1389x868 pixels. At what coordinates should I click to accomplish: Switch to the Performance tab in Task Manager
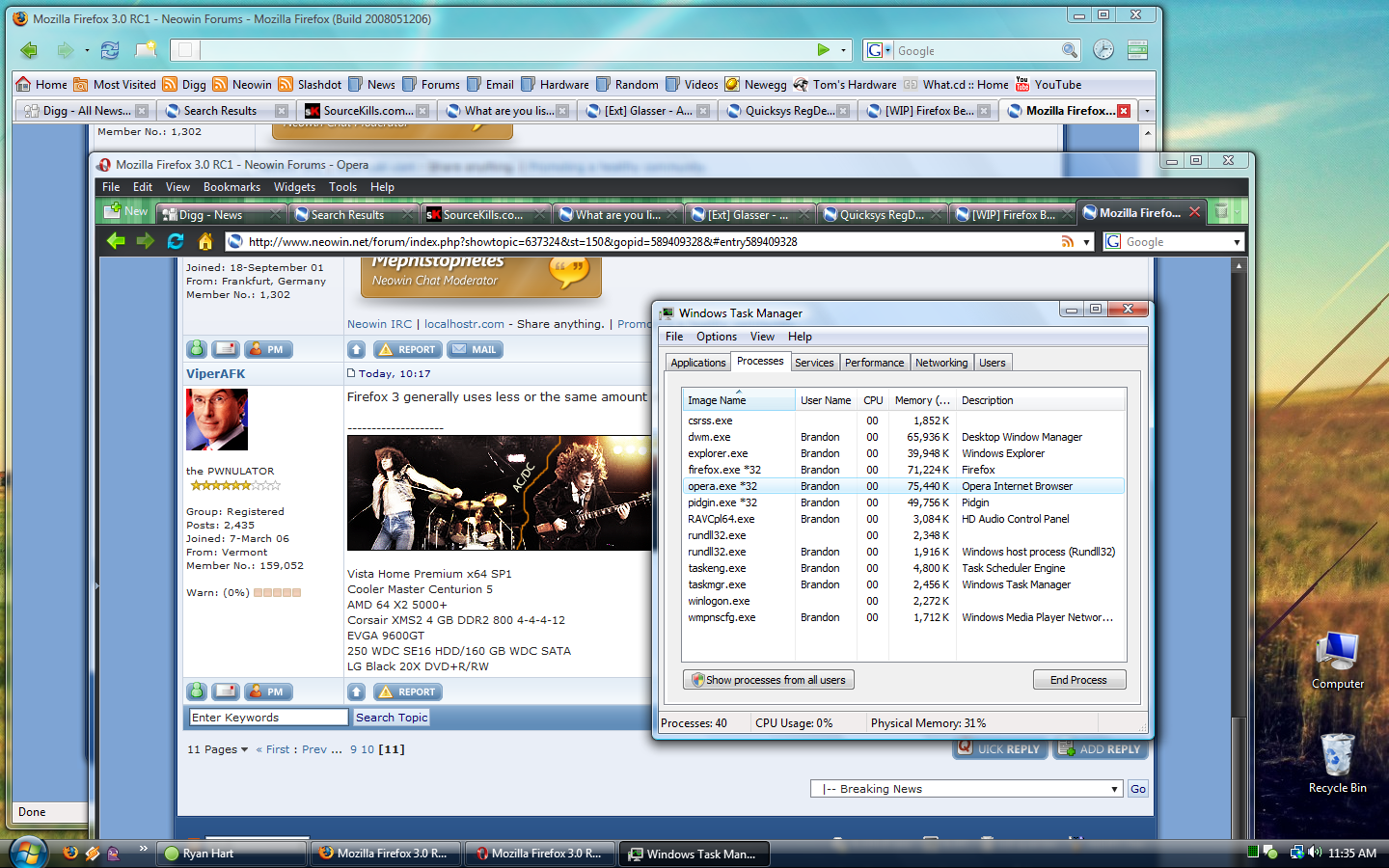point(874,363)
